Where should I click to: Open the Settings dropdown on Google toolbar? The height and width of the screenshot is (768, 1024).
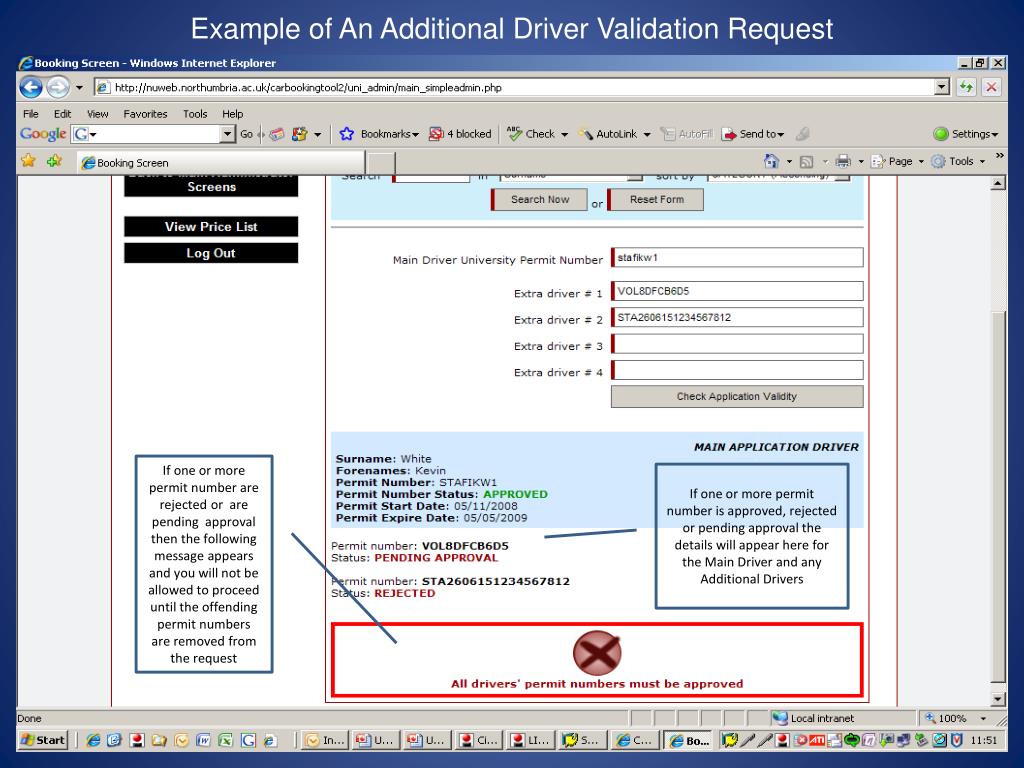coord(995,135)
